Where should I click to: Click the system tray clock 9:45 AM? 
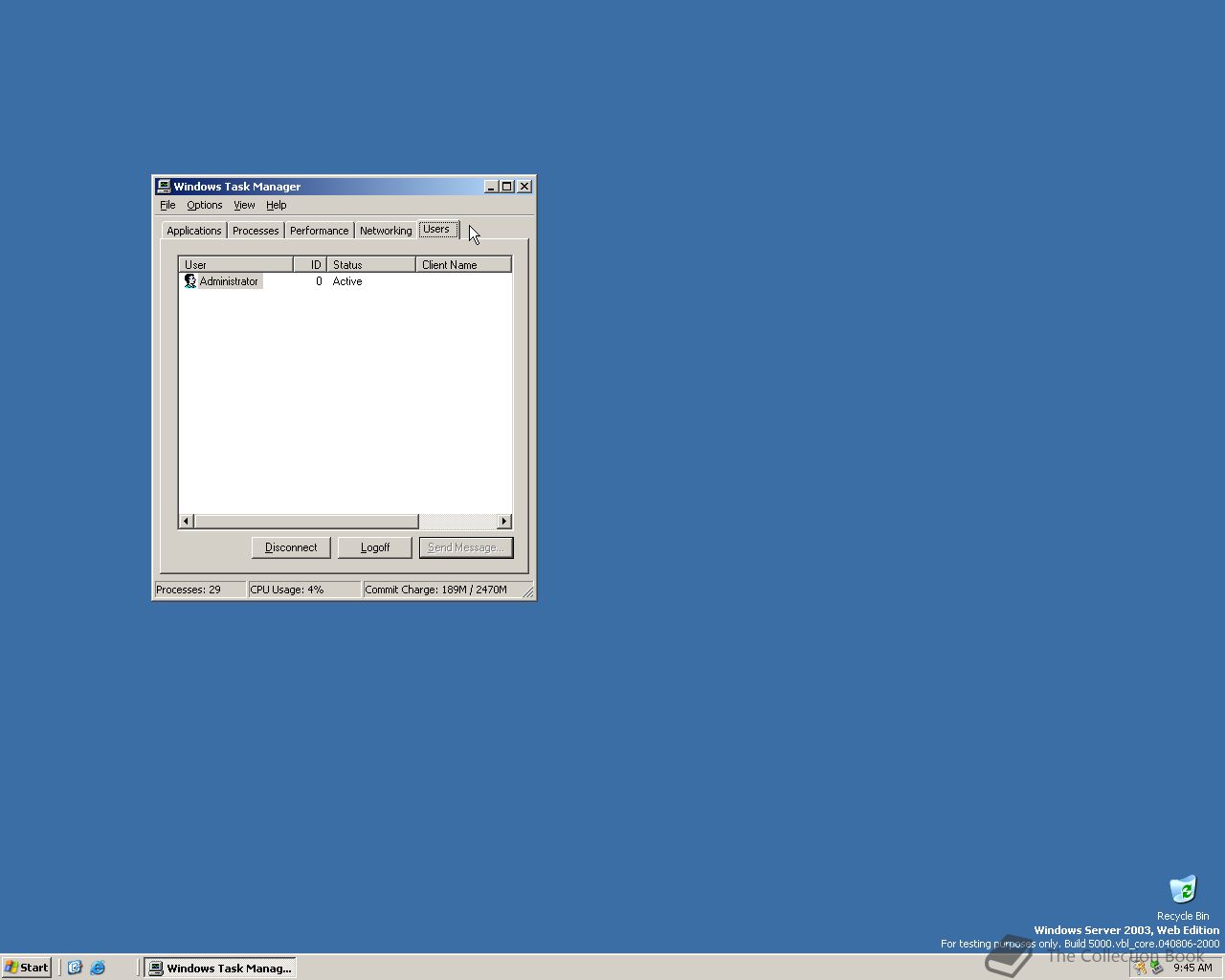[x=1192, y=968]
